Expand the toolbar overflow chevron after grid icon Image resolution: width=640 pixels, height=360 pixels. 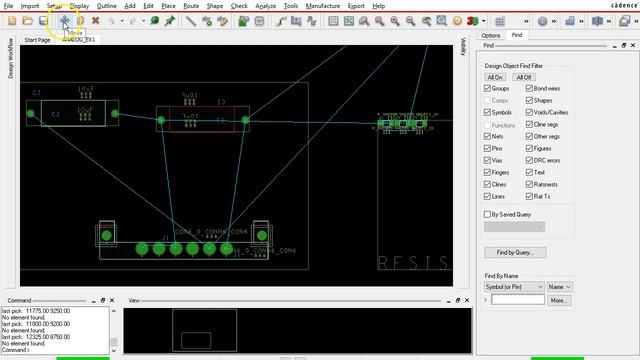[x=526, y=21]
